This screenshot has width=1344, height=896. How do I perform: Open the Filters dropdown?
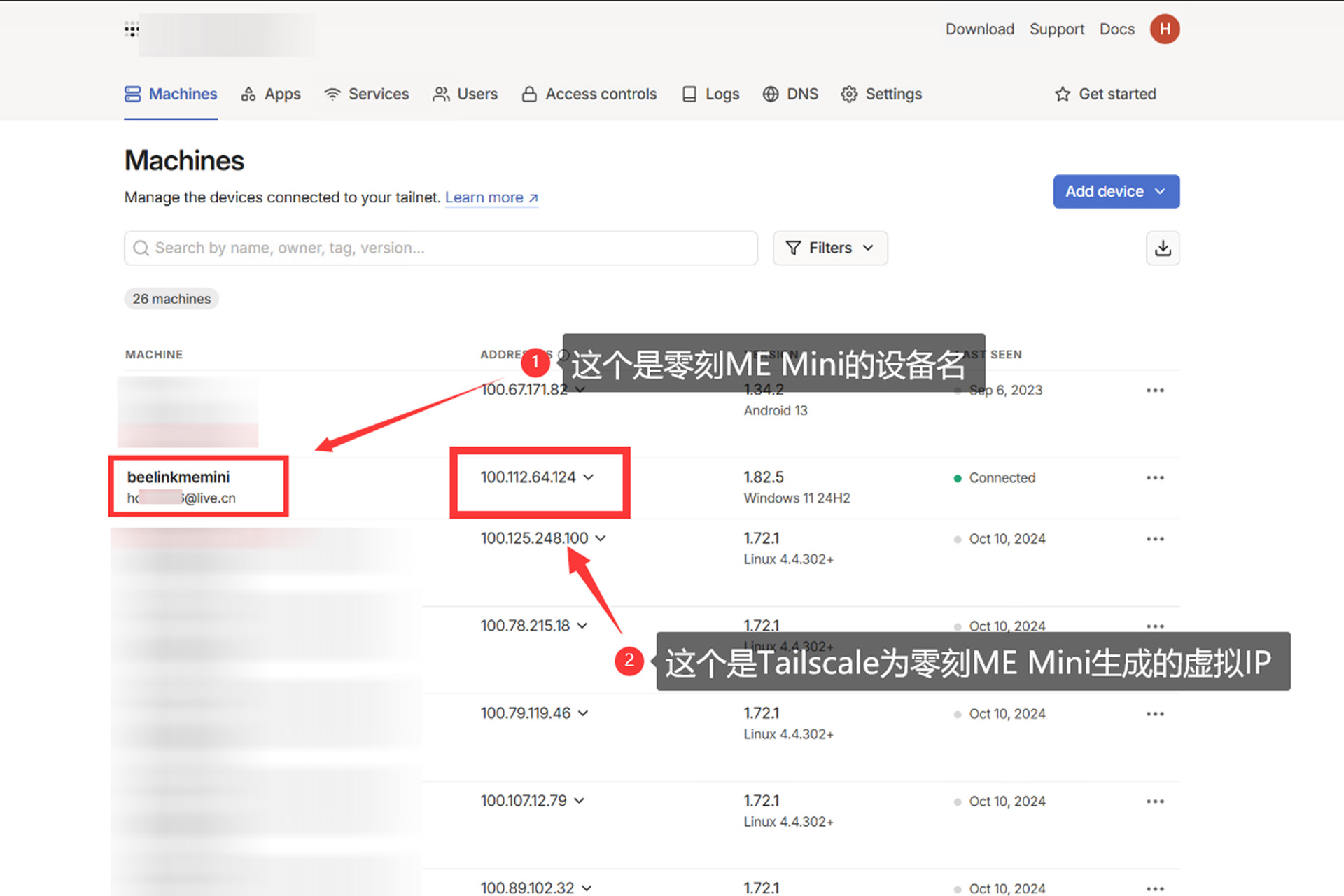pyautogui.click(x=830, y=248)
